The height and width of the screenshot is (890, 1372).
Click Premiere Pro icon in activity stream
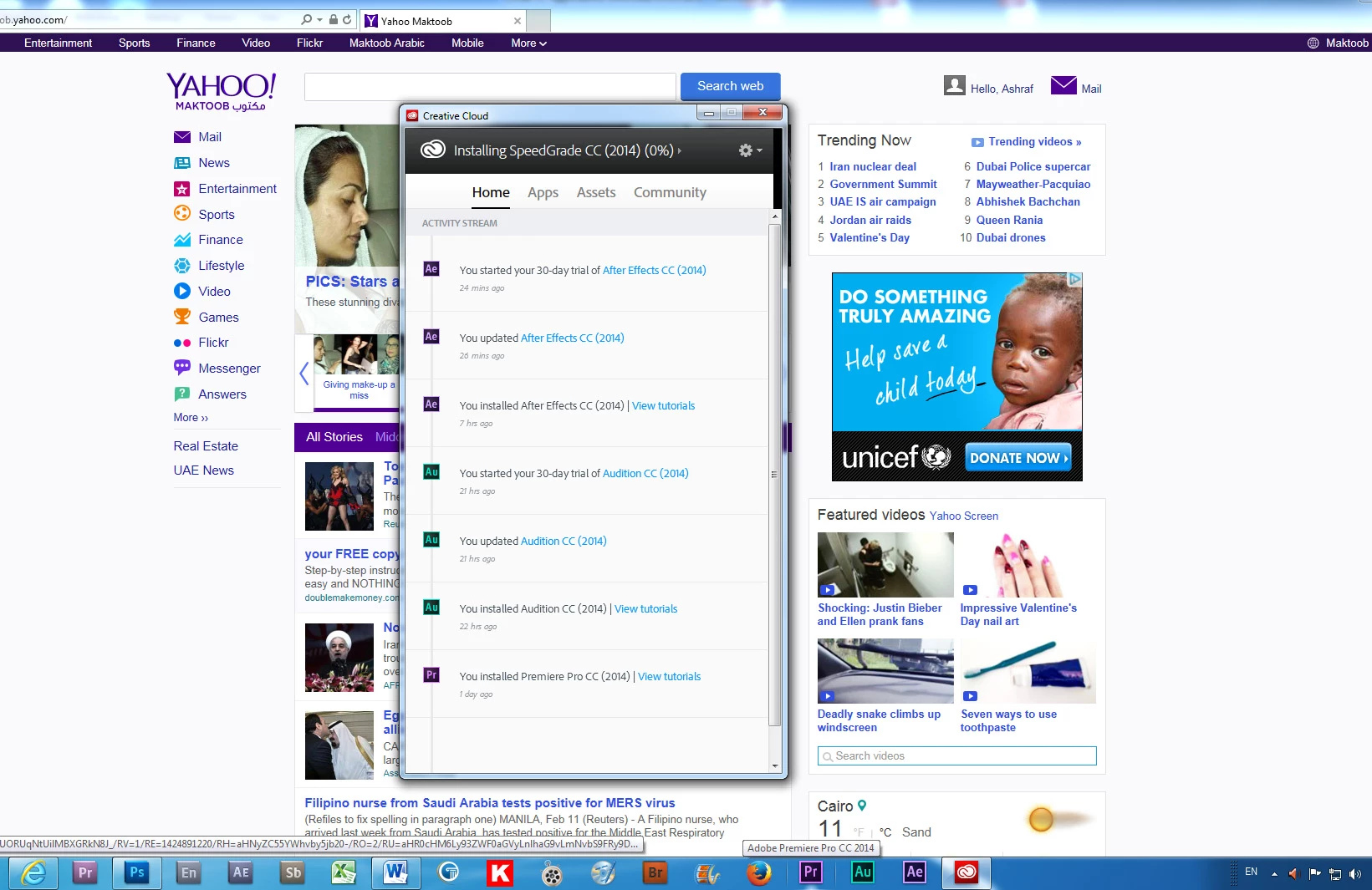click(431, 675)
